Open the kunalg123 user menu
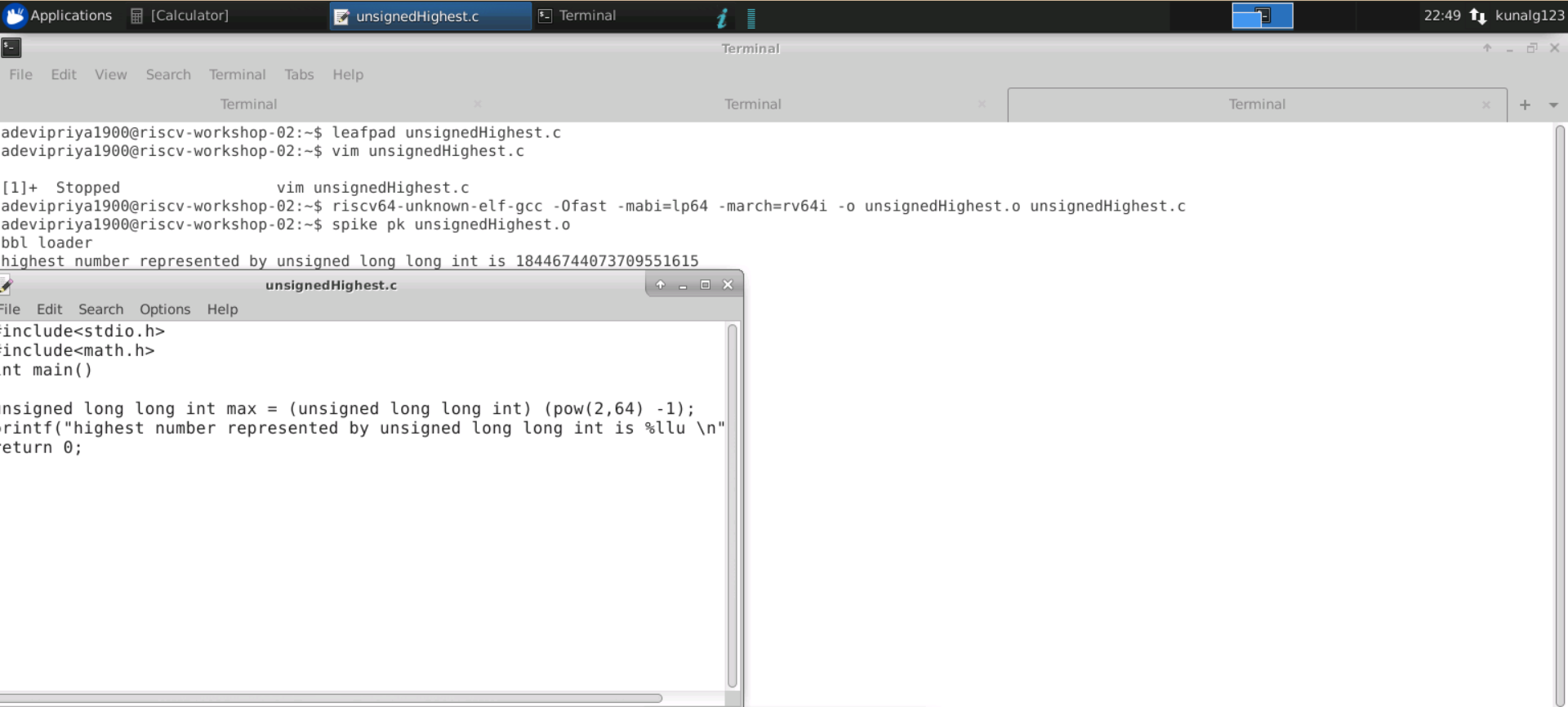1568x707 pixels. click(1530, 16)
